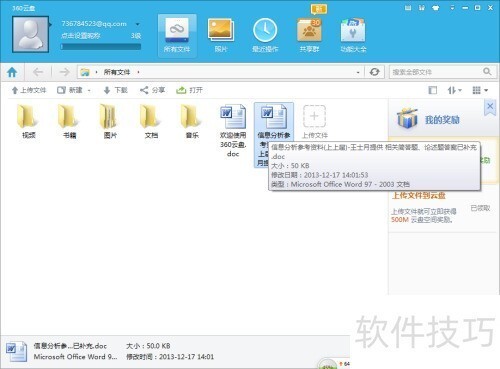Expand the account email dropdown arrow
This screenshot has height=369, width=500.
click(137, 24)
